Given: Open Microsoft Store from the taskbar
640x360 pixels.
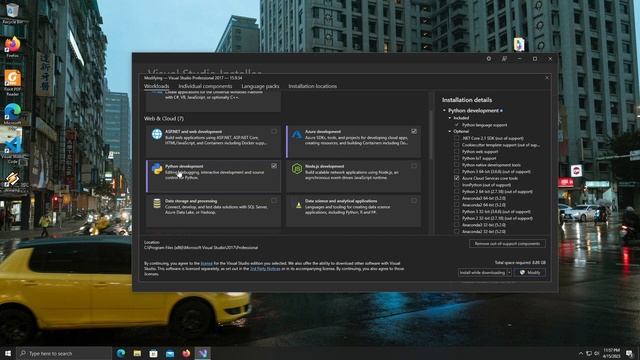Looking at the screenshot, I should [x=153, y=353].
